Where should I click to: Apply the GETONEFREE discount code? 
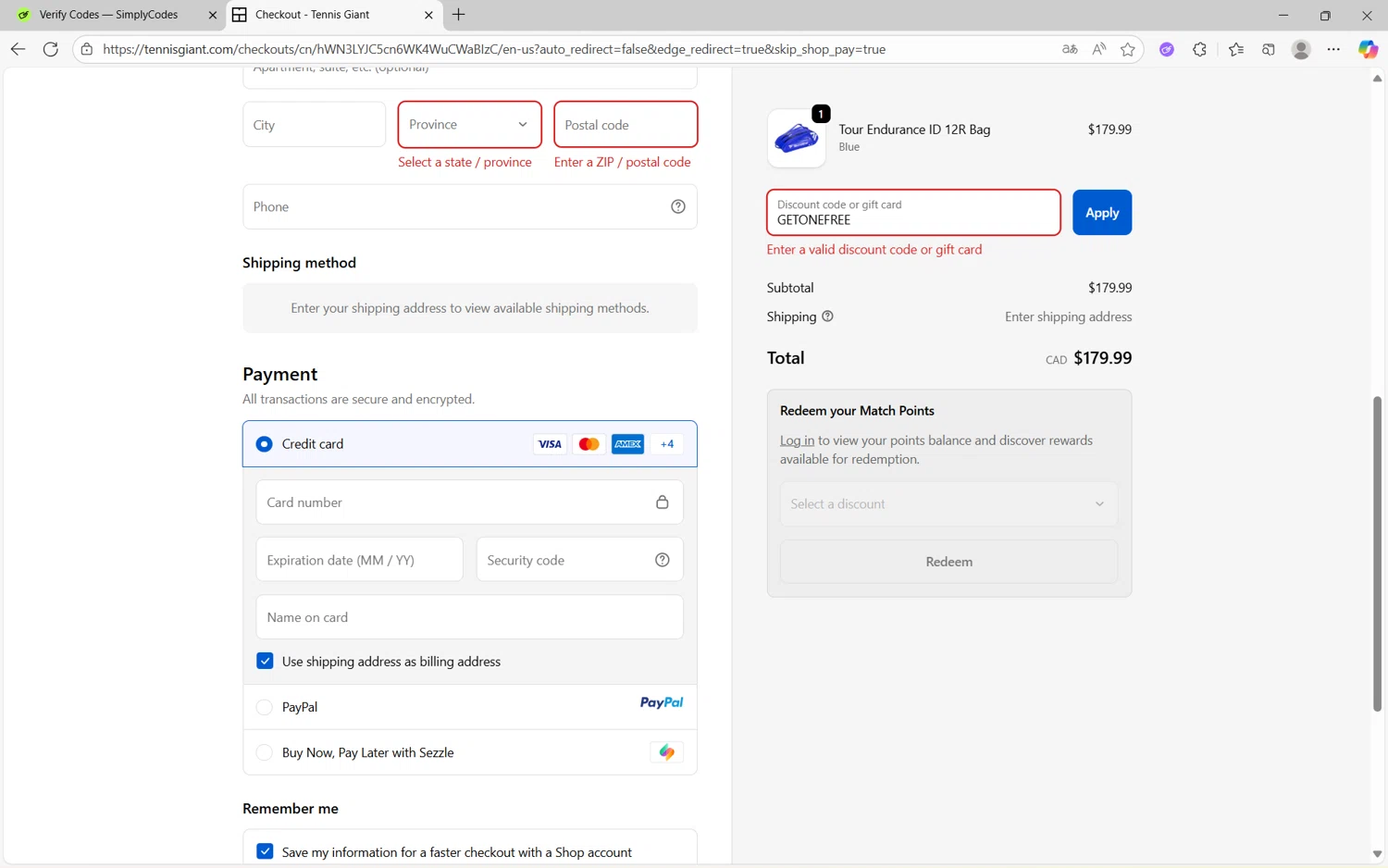(x=1102, y=212)
